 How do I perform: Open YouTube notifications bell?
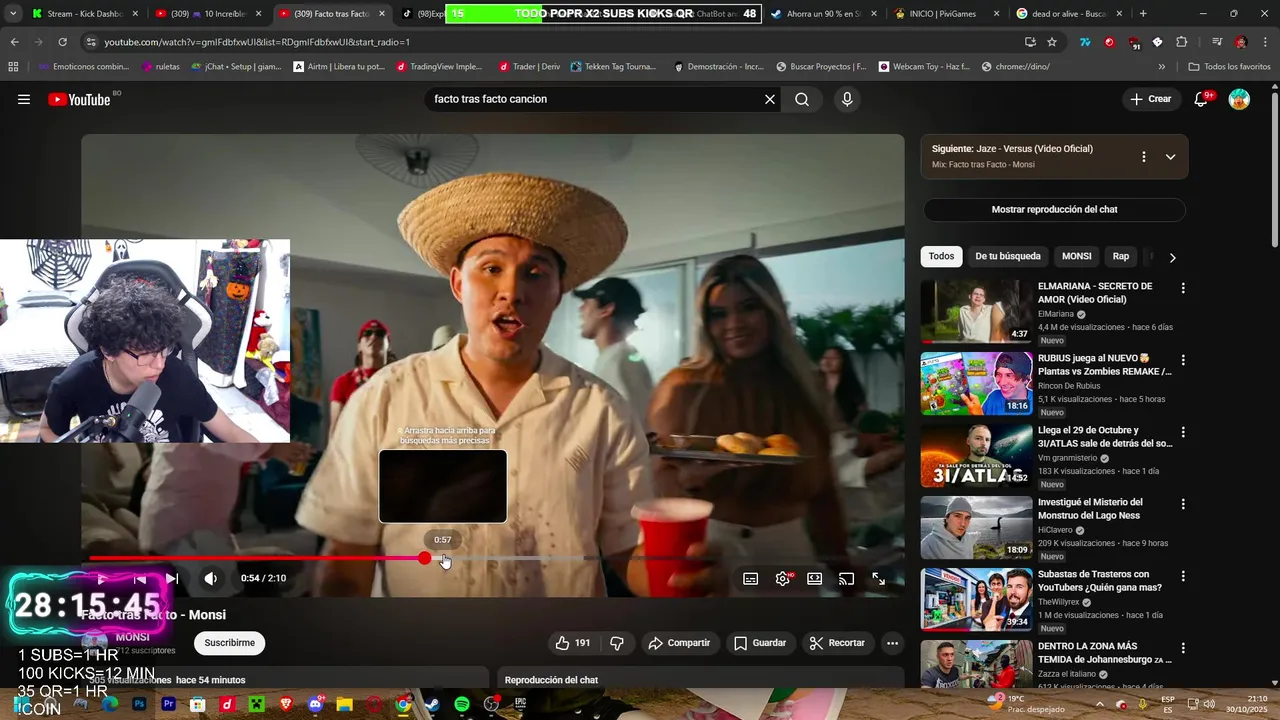click(1202, 99)
